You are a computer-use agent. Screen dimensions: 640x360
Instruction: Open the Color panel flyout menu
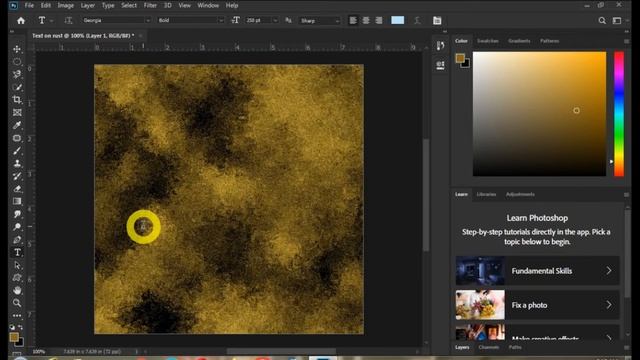point(627,41)
